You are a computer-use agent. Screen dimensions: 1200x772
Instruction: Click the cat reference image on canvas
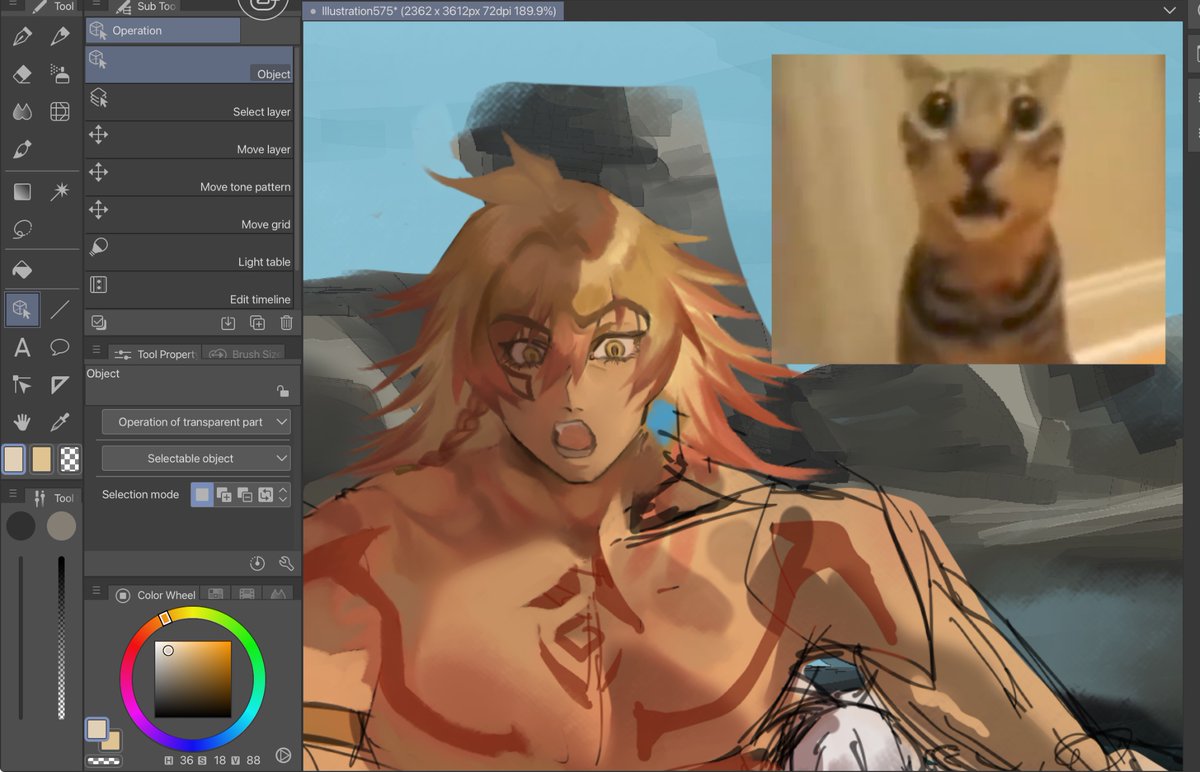[968, 209]
